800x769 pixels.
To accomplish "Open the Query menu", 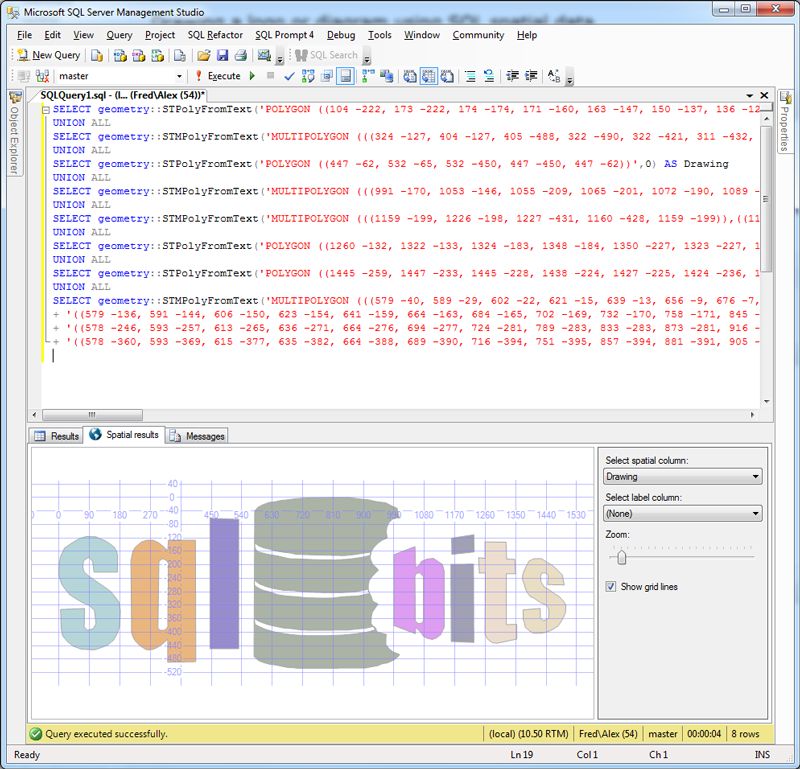I will pos(119,35).
